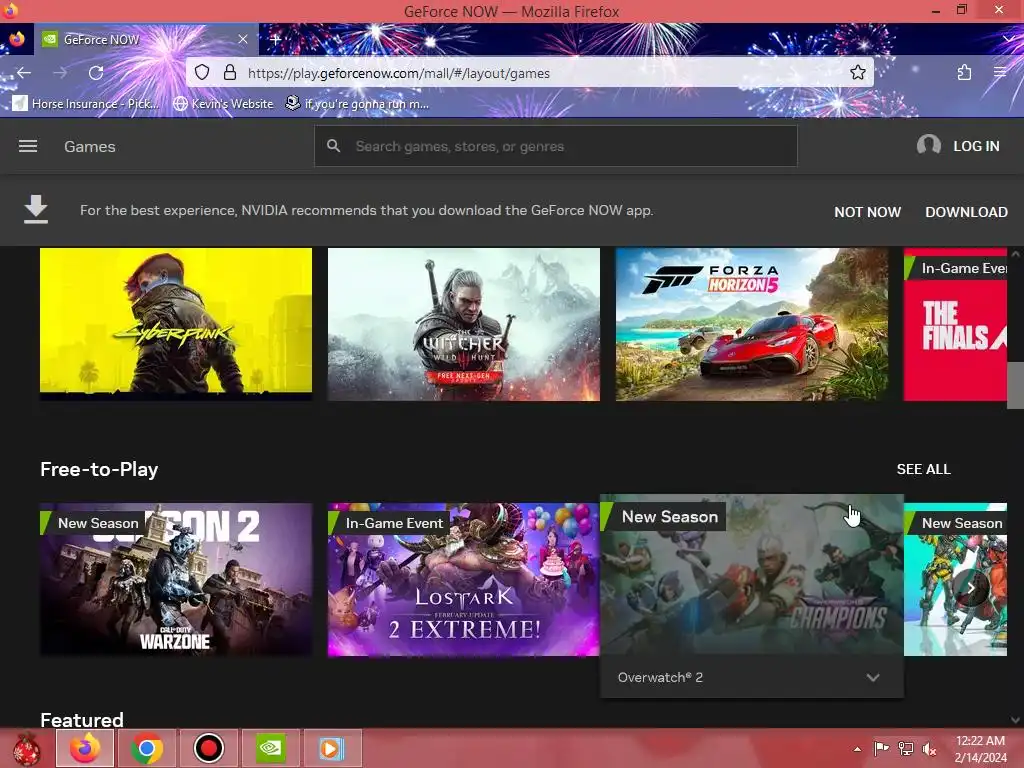The image size is (1024, 768).
Task: Click the Start button ornament icon
Action: coord(26,750)
